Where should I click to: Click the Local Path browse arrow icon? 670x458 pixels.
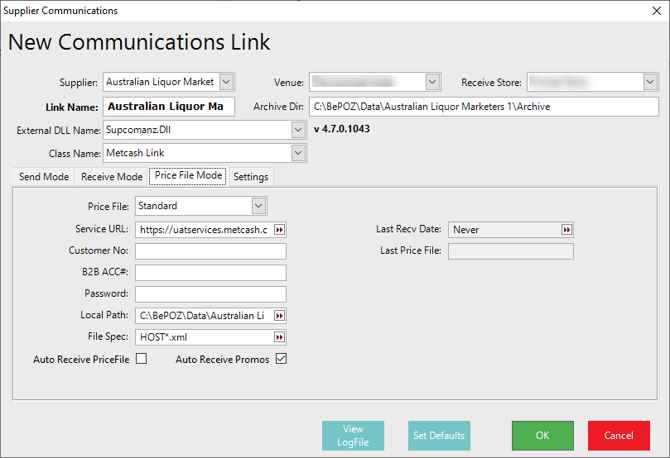pyautogui.click(x=279, y=315)
